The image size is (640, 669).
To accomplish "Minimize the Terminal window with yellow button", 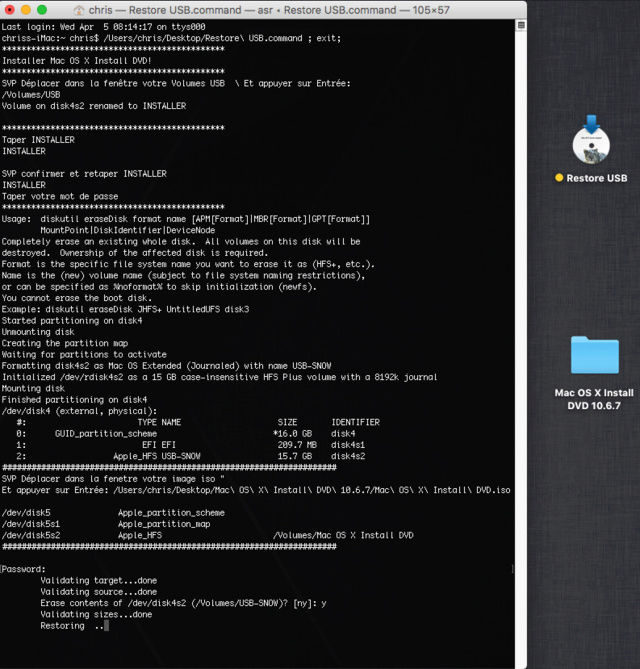I will (x=26, y=9).
